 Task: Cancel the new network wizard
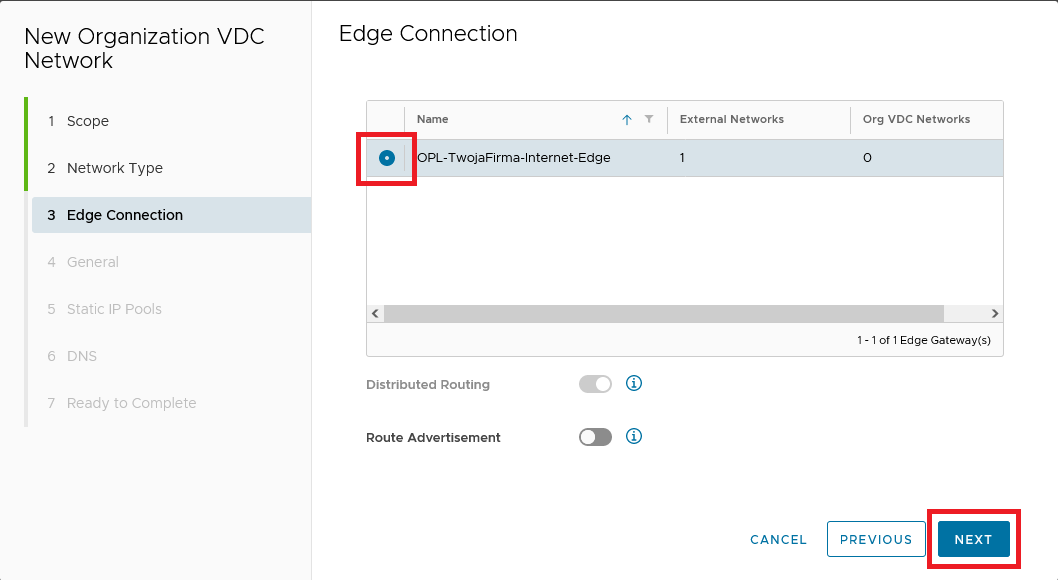tap(778, 539)
